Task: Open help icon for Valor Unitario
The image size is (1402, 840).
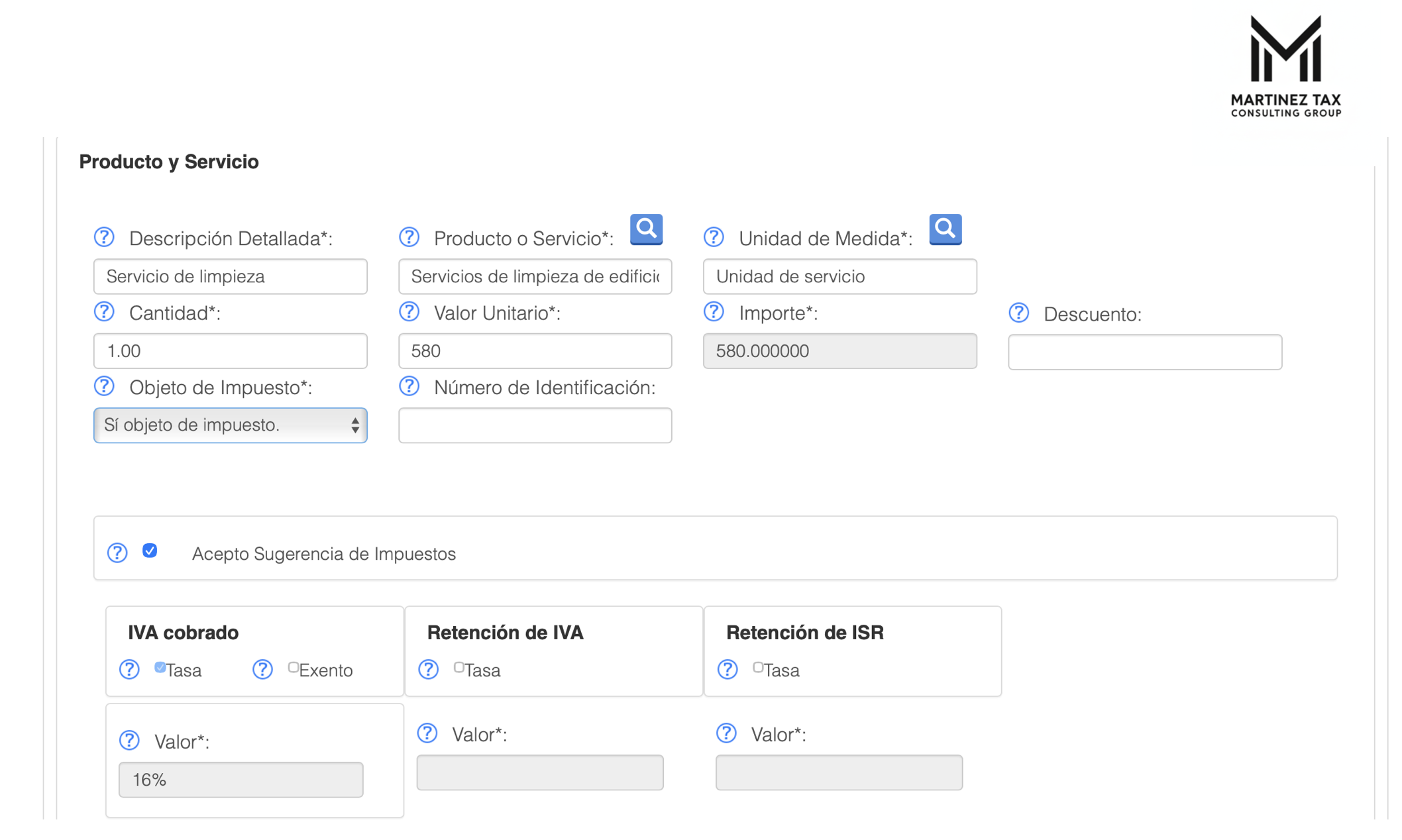Action: 409,312
